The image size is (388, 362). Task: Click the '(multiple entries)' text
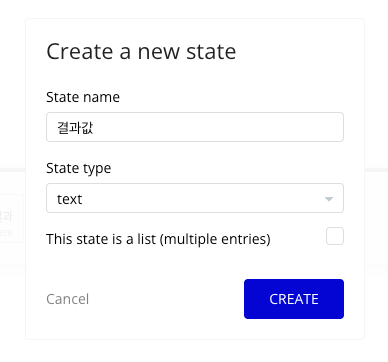pyautogui.click(x=215, y=239)
